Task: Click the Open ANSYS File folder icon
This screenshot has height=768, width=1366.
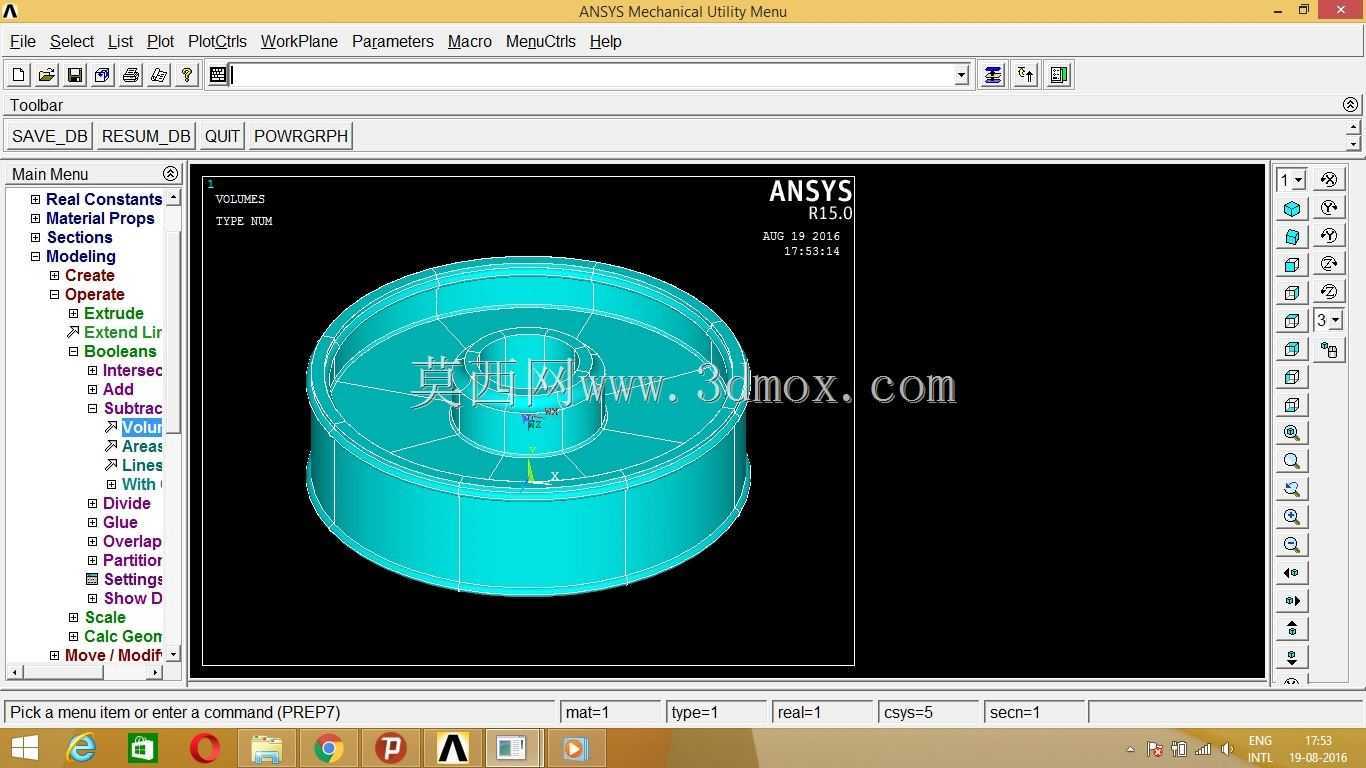Action: pos(46,75)
